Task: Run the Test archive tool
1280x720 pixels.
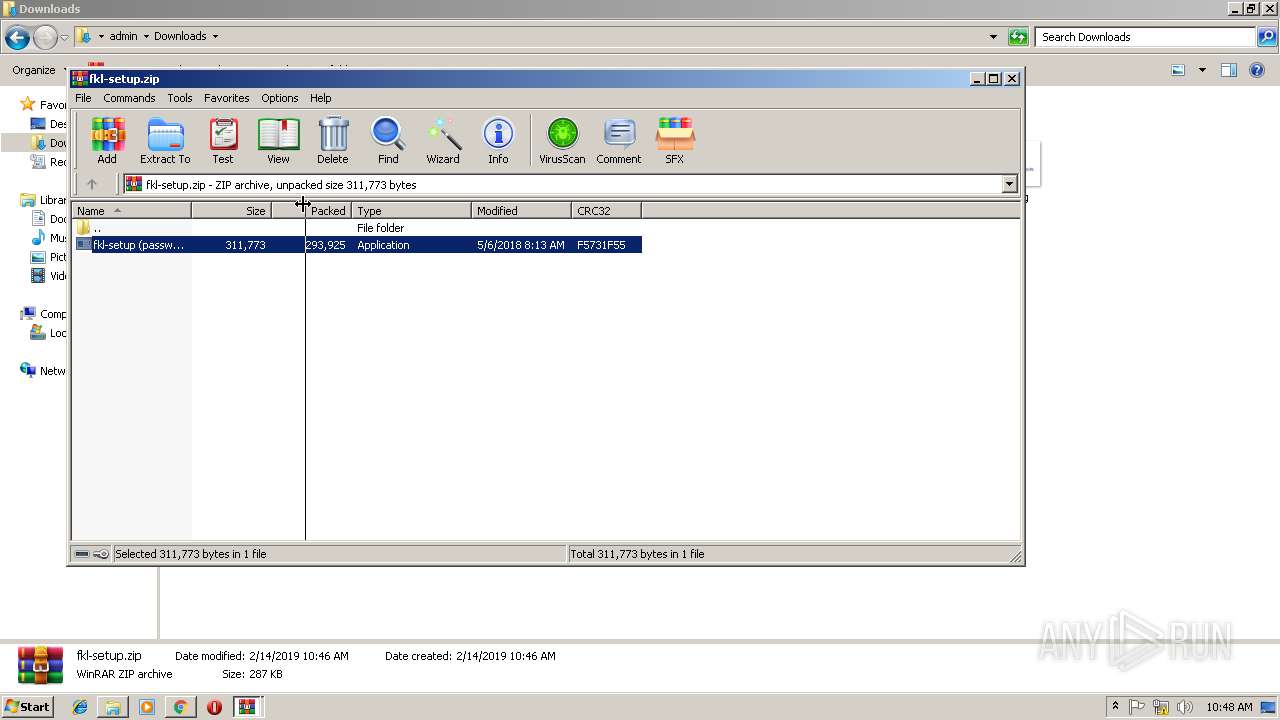Action: click(x=223, y=140)
